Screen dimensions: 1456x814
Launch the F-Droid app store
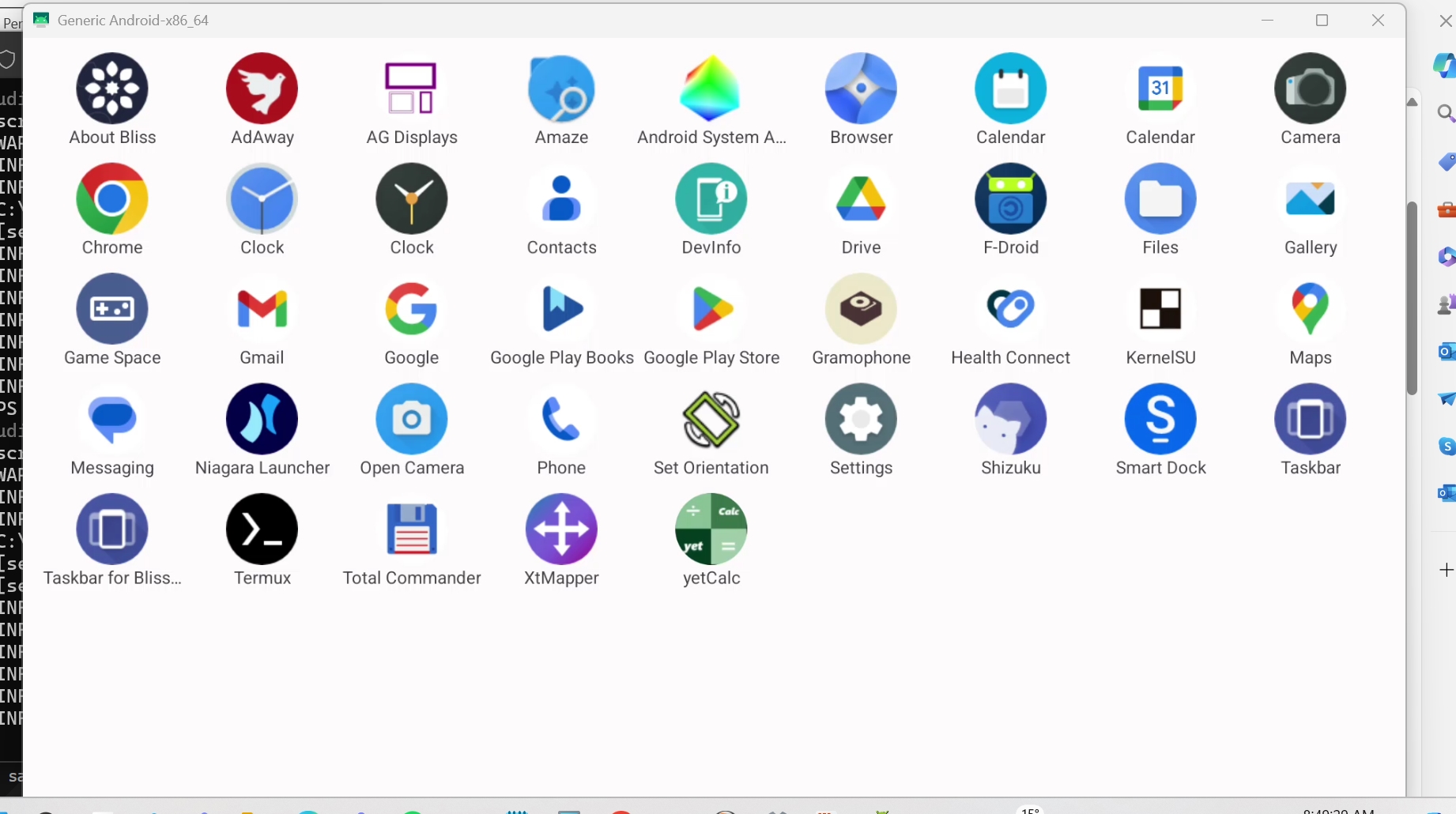point(1010,199)
